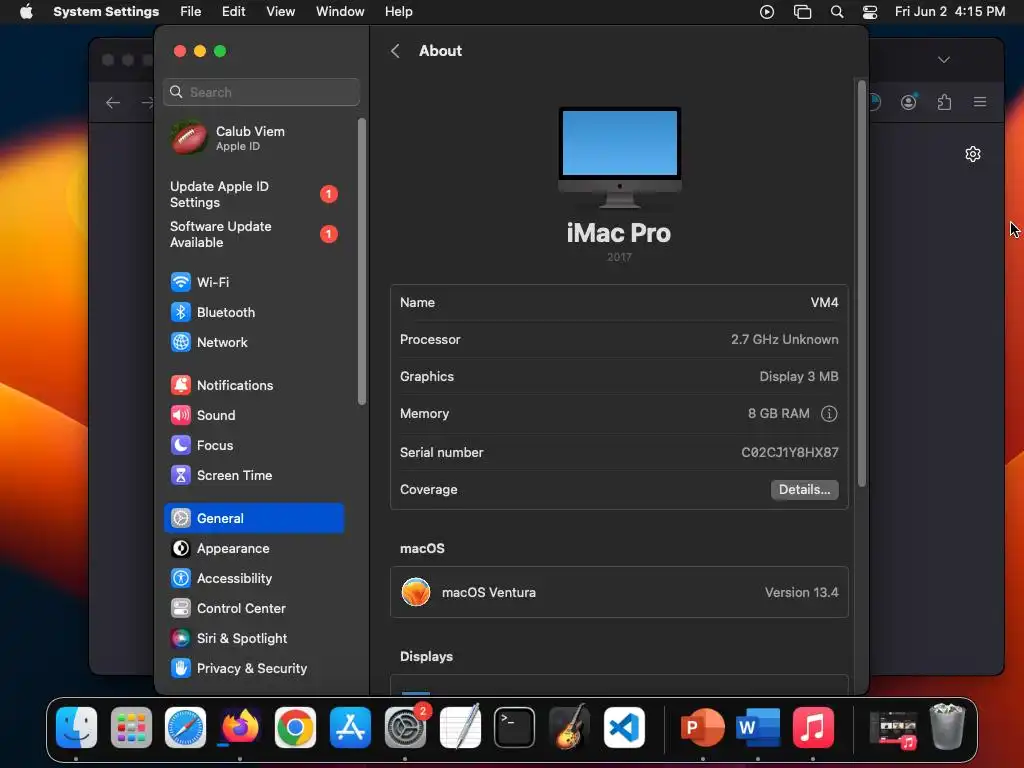The image size is (1024, 768).
Task: Open App Store from the Dock
Action: tap(350, 727)
